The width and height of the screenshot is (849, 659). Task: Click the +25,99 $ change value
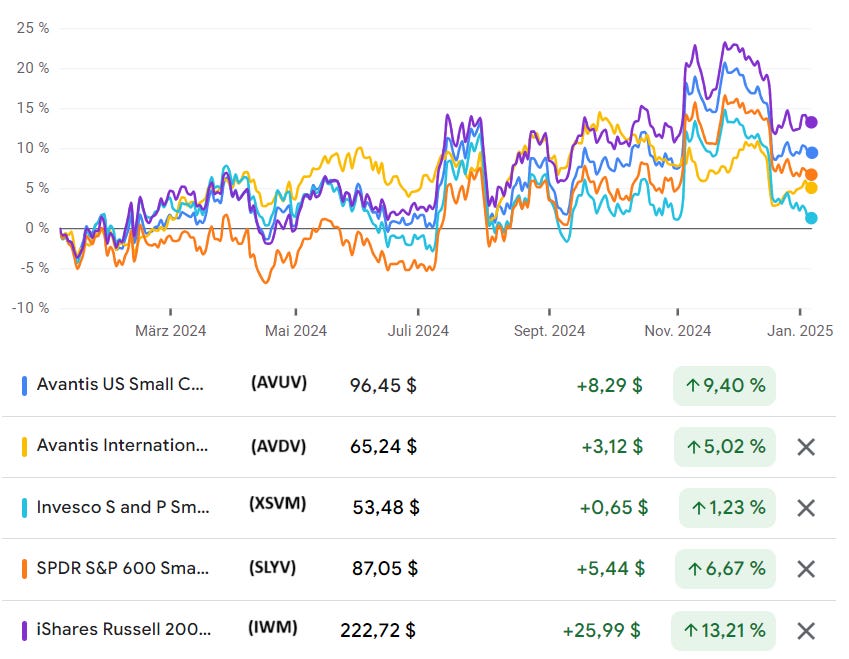(602, 630)
